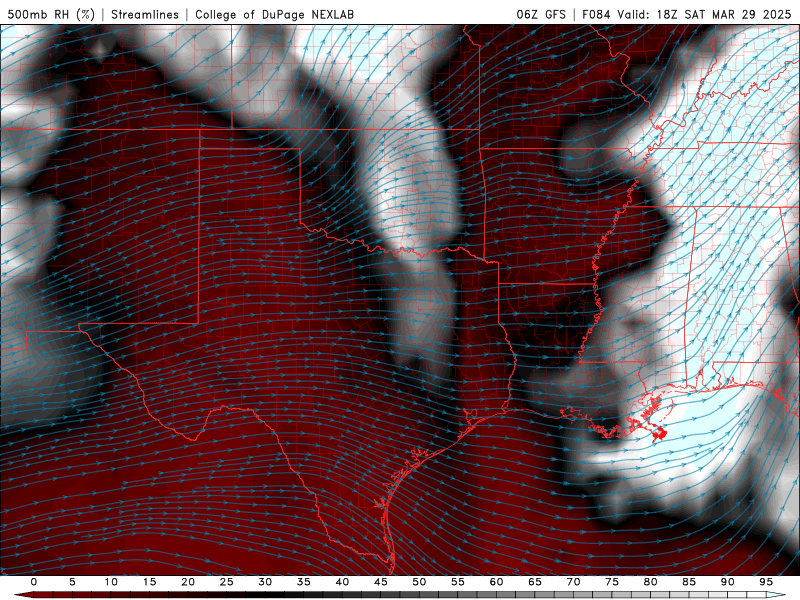Click the '75' value on the color scale
The image size is (800, 600).
[x=612, y=582]
